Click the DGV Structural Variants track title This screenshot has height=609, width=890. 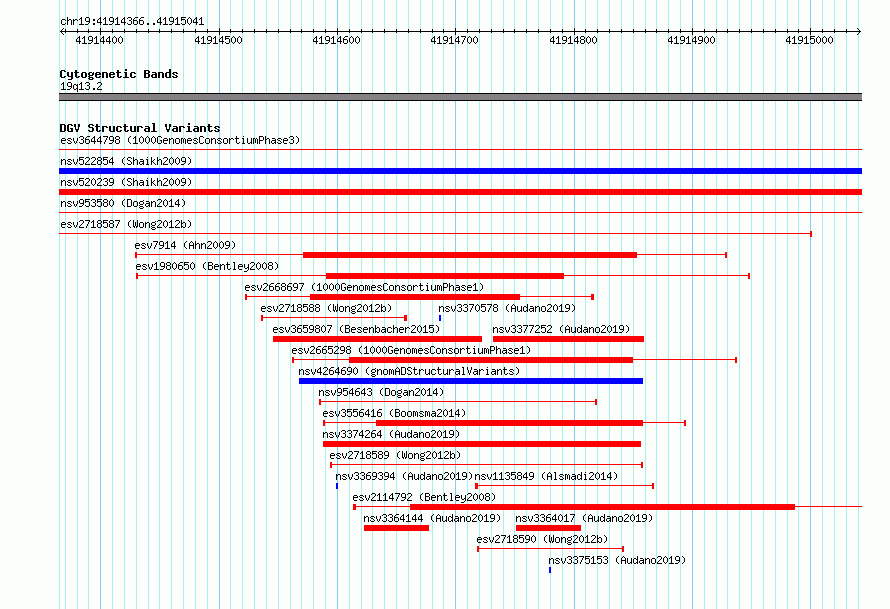pyautogui.click(x=140, y=128)
